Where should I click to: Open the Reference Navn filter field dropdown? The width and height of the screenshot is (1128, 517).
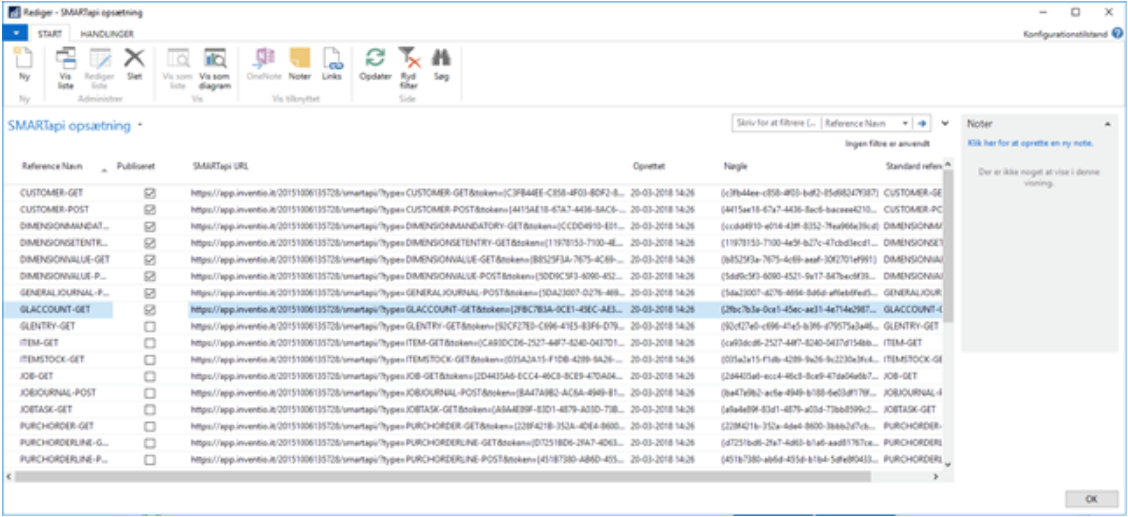(x=906, y=123)
